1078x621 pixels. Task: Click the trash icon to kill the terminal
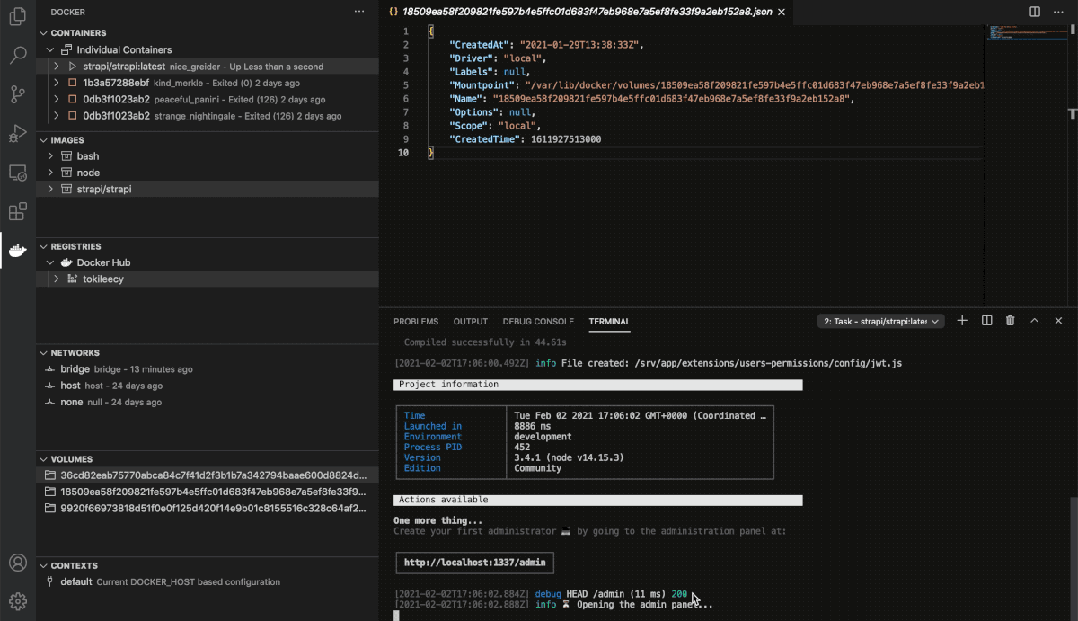(x=1011, y=320)
